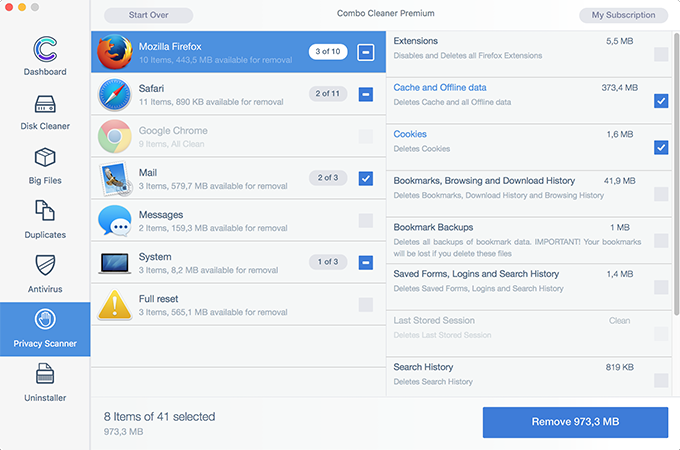Check Bookmarks, Browsing and Download History checkbox
Screen dimensions: 680x450
pos(661,194)
